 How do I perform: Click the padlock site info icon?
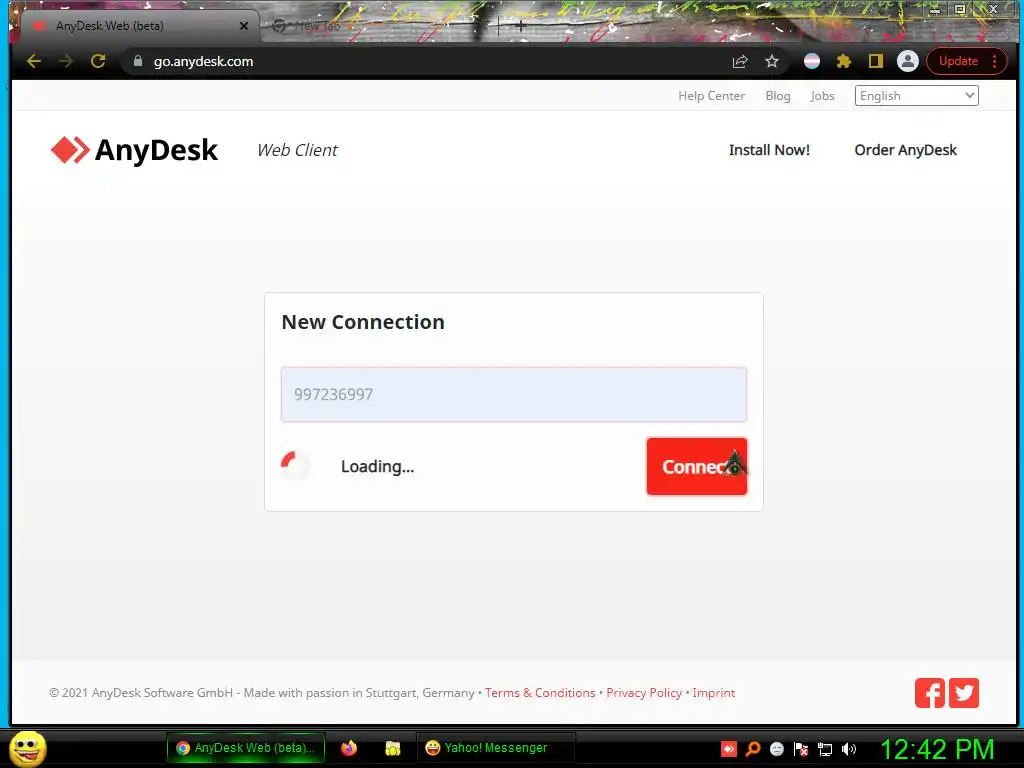point(138,61)
